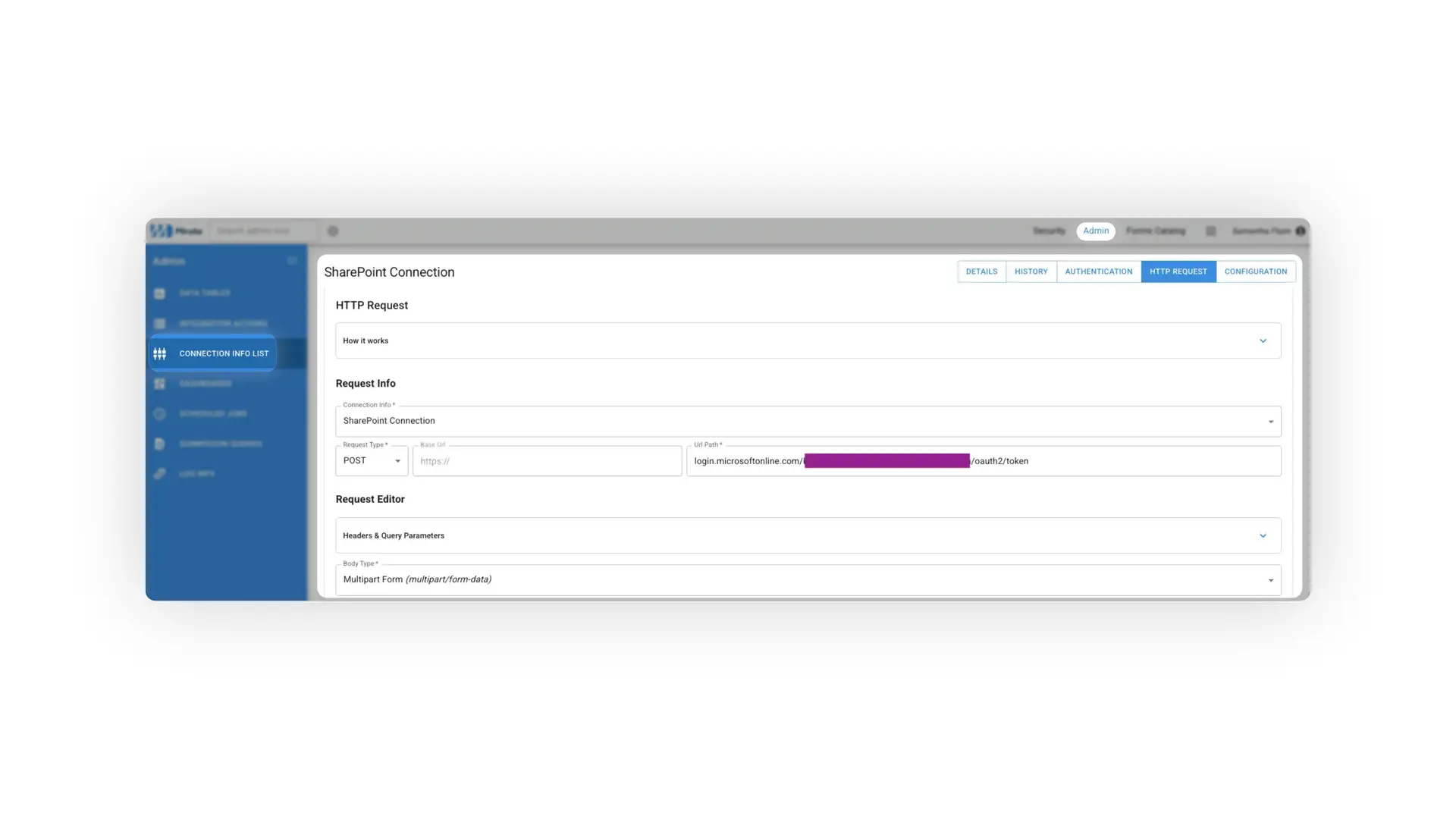Go to the History tab
The image size is (1456, 819).
point(1031,271)
